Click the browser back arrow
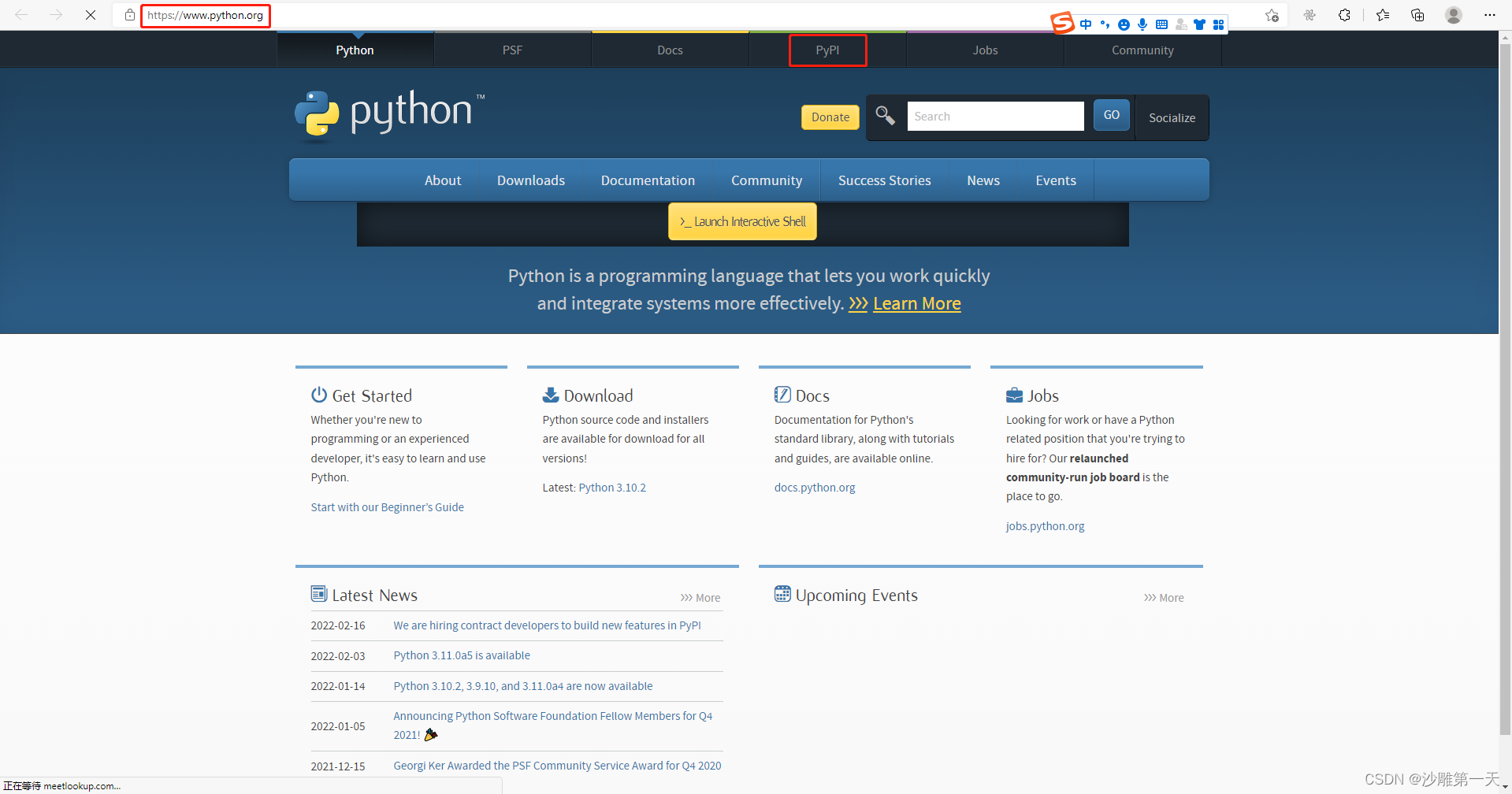1512x794 pixels. tap(21, 15)
